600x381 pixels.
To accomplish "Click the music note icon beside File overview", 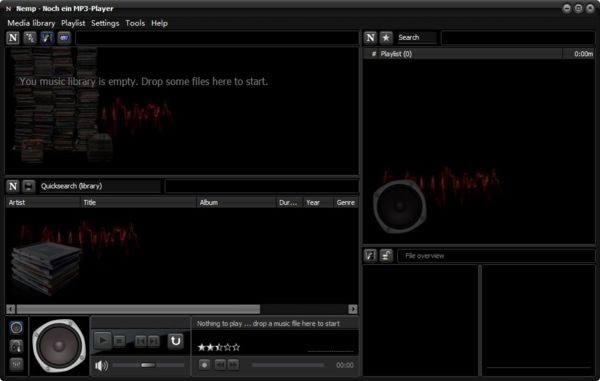I will tap(370, 256).
